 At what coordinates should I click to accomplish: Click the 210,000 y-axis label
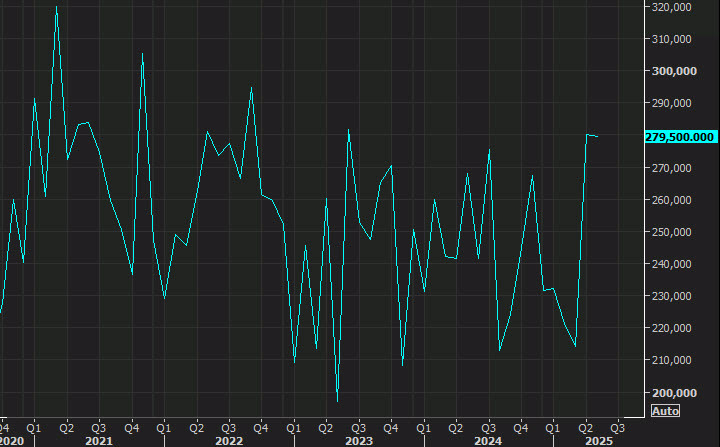point(671,360)
